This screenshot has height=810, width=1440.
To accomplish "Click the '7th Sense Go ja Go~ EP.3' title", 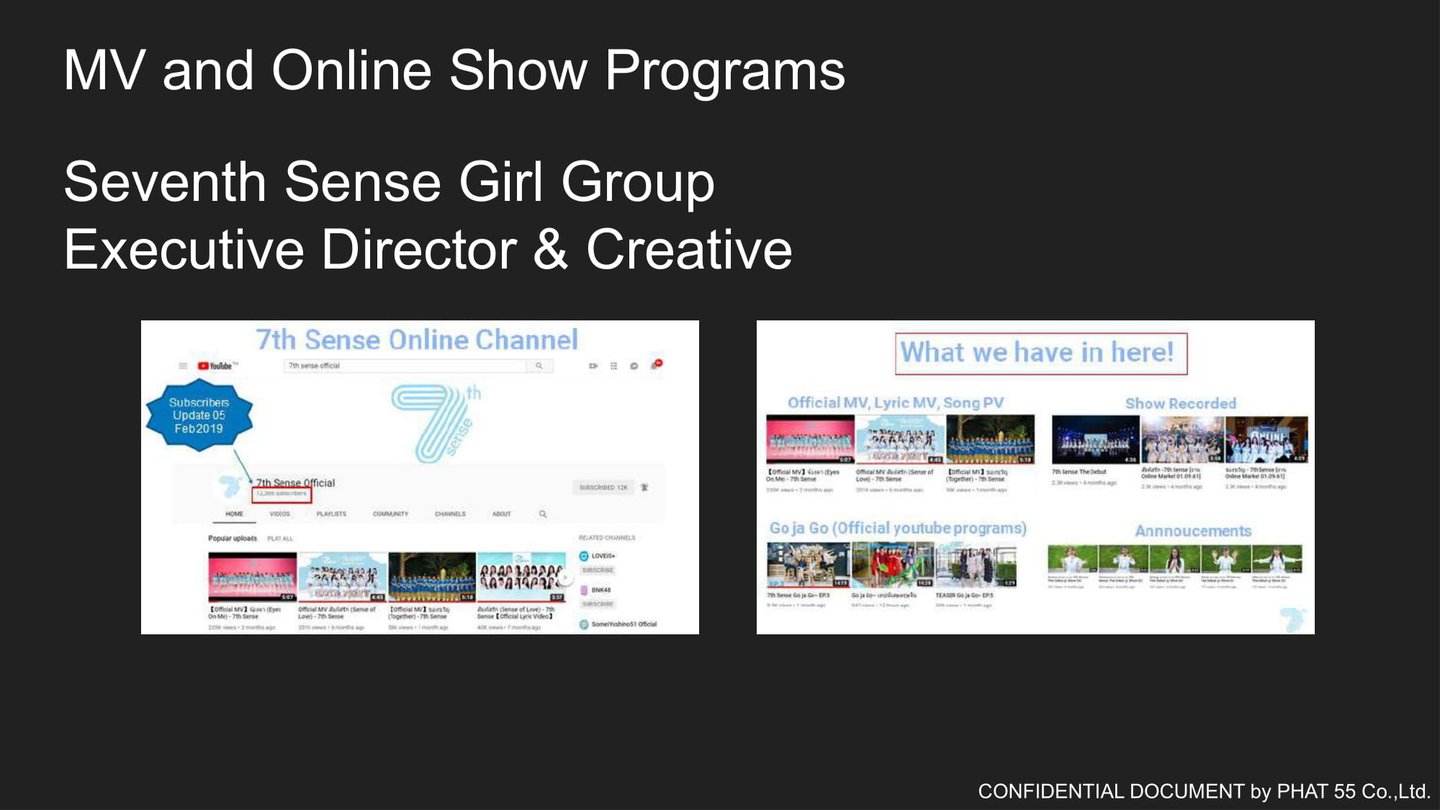I will click(798, 595).
